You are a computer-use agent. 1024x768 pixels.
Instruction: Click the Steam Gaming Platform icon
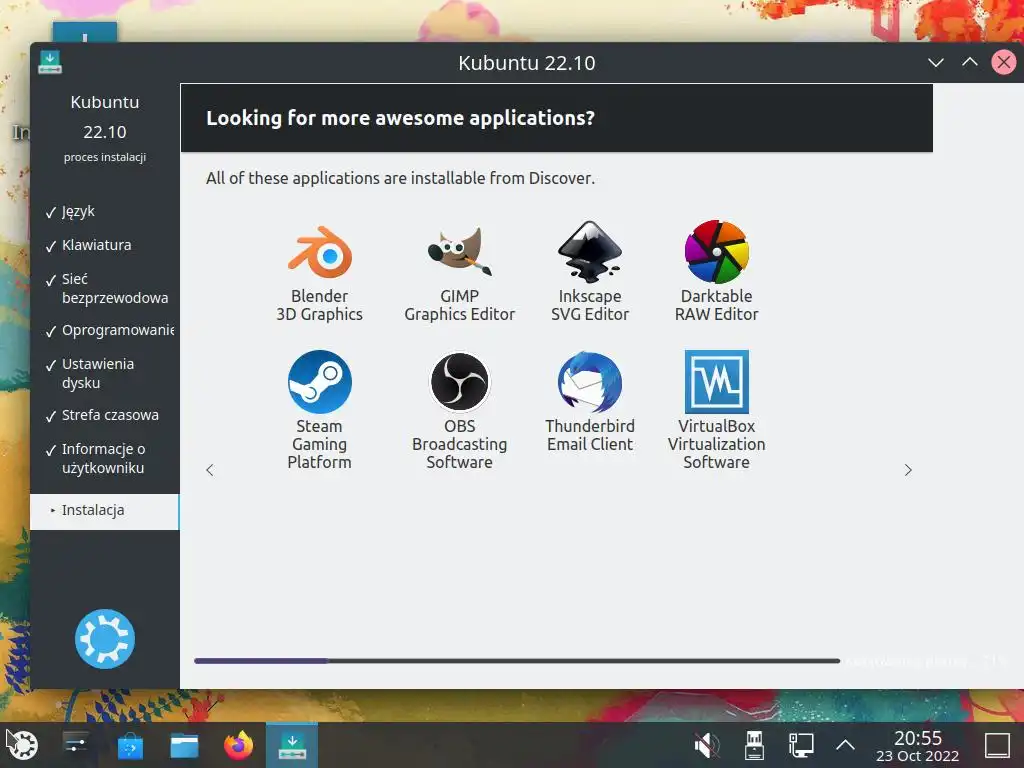[319, 382]
